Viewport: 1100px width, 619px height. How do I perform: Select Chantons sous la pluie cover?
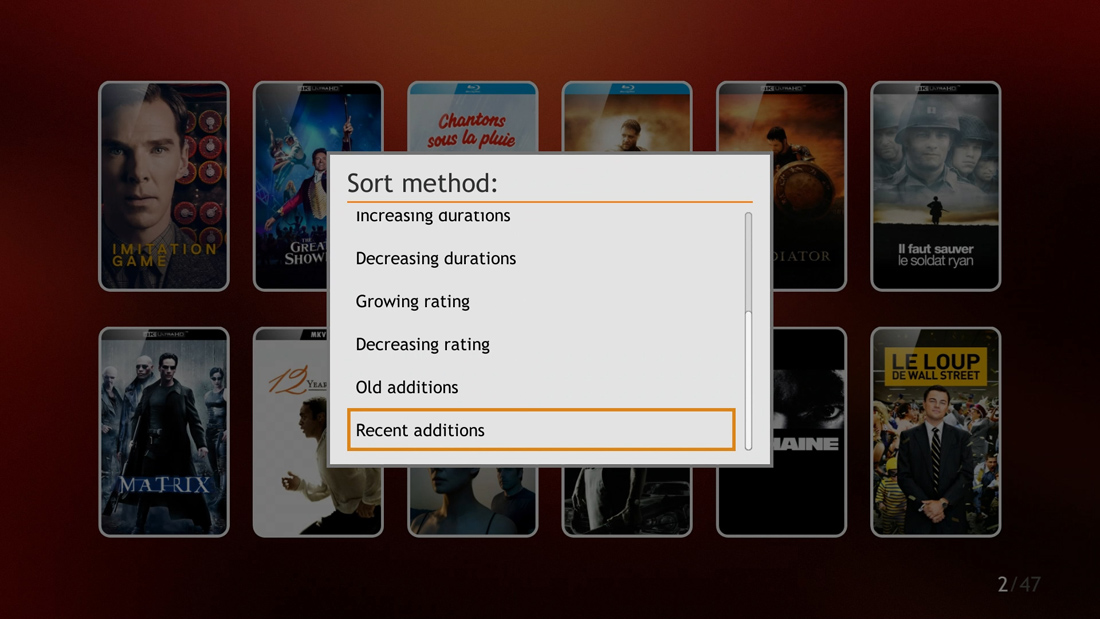tap(473, 117)
